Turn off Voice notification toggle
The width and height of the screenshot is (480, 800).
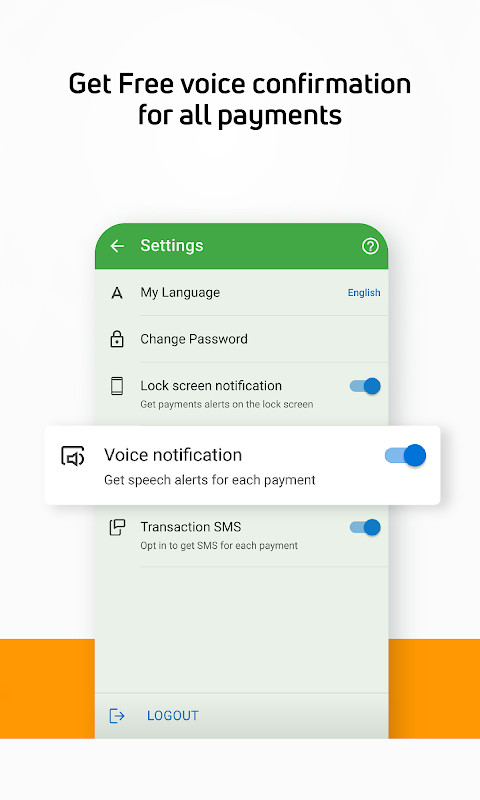point(406,455)
